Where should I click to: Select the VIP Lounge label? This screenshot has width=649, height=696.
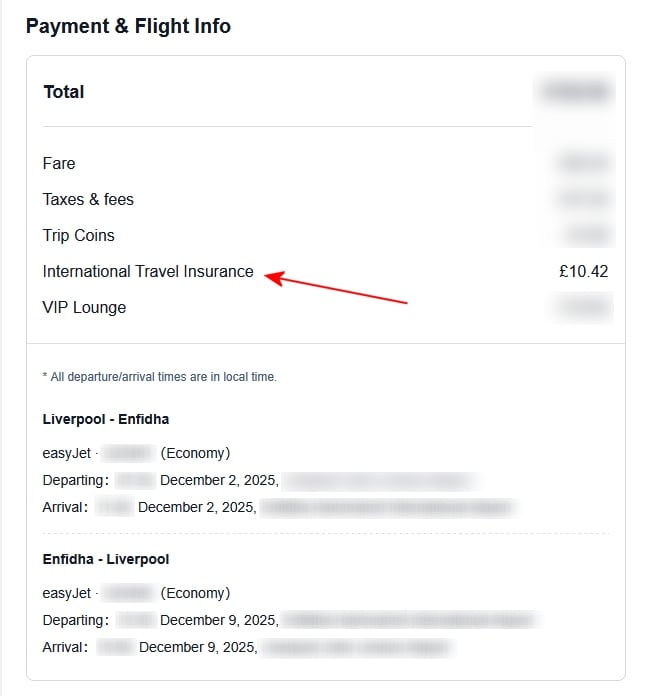point(84,307)
